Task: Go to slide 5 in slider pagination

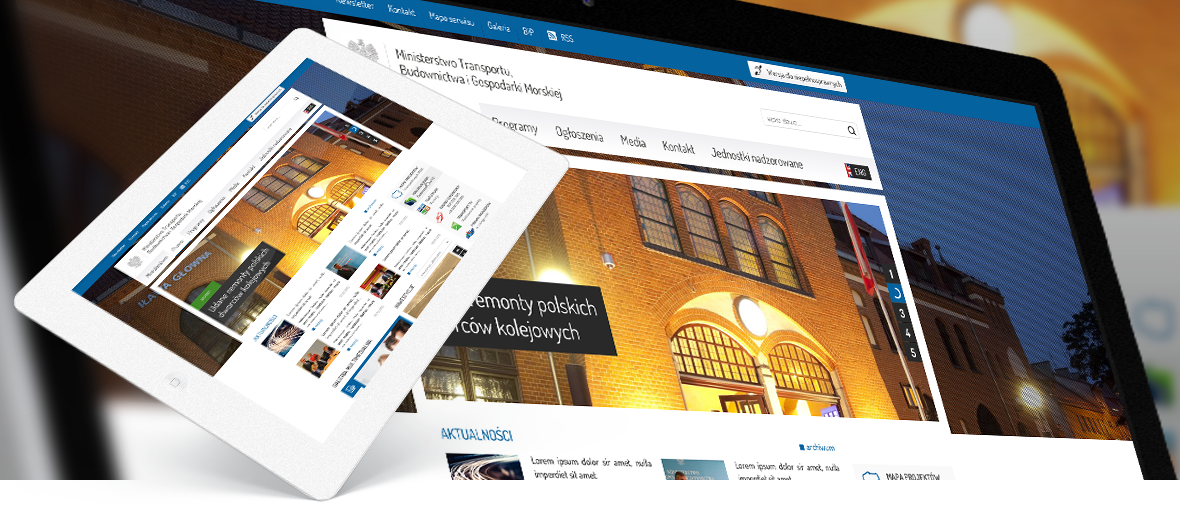Action: tap(913, 352)
